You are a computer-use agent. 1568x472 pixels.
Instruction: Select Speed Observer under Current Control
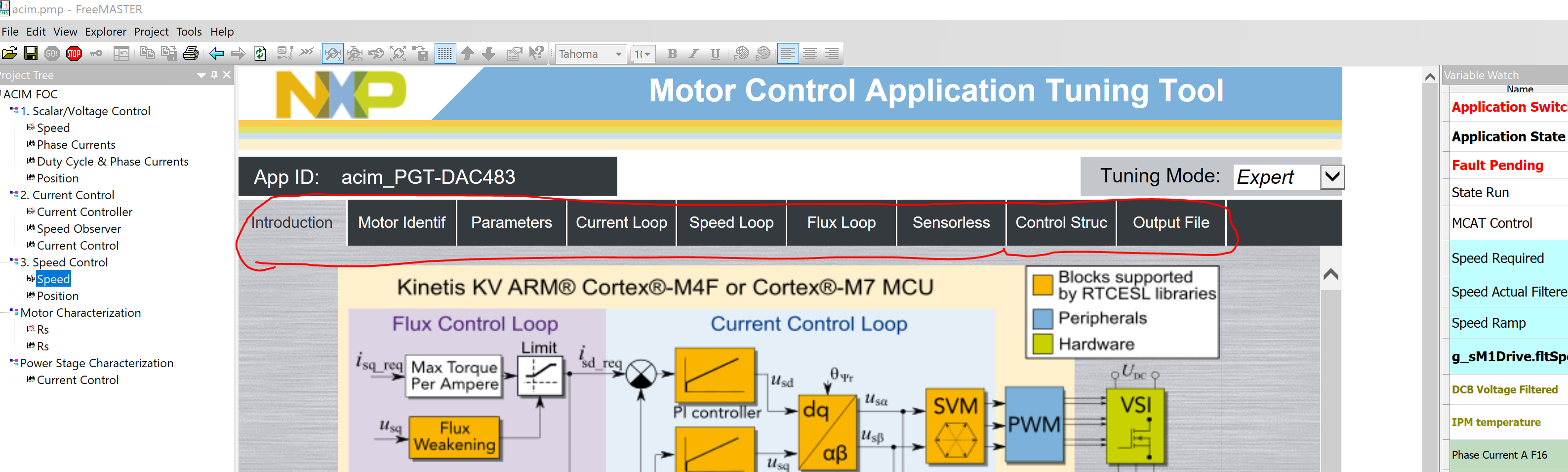point(79,228)
